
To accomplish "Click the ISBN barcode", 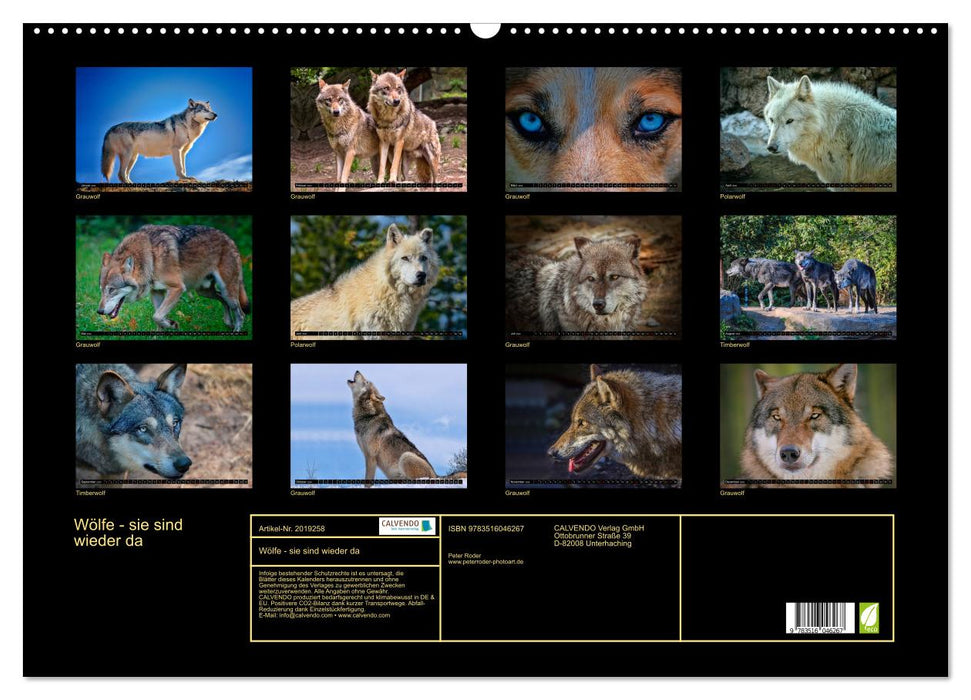I will click(820, 619).
